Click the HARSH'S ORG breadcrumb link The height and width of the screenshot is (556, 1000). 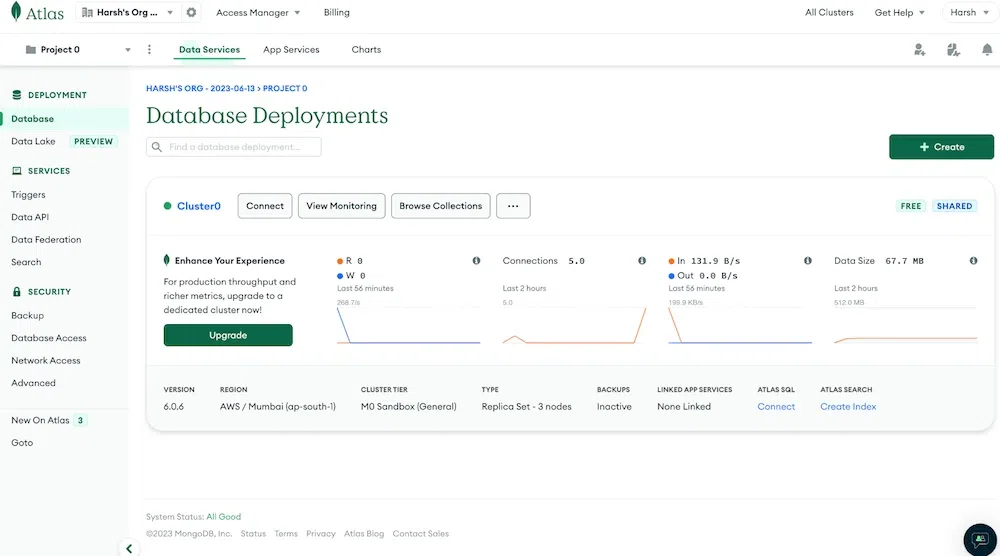(200, 89)
